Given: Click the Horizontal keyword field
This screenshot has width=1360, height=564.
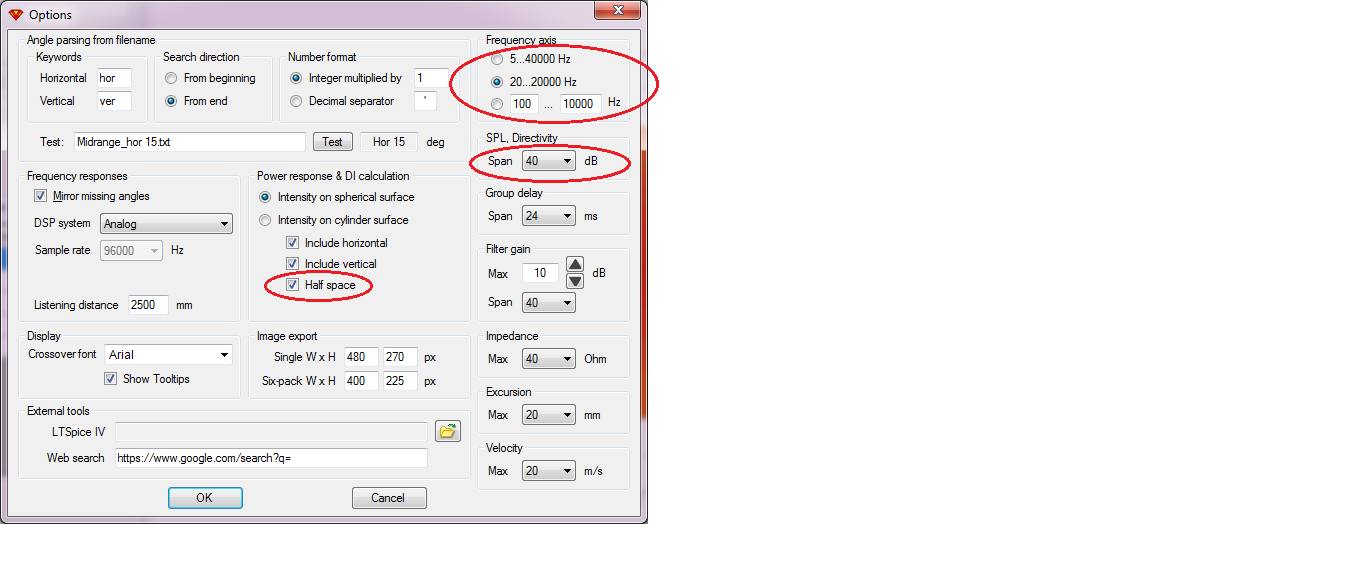Looking at the screenshot, I should (x=114, y=78).
